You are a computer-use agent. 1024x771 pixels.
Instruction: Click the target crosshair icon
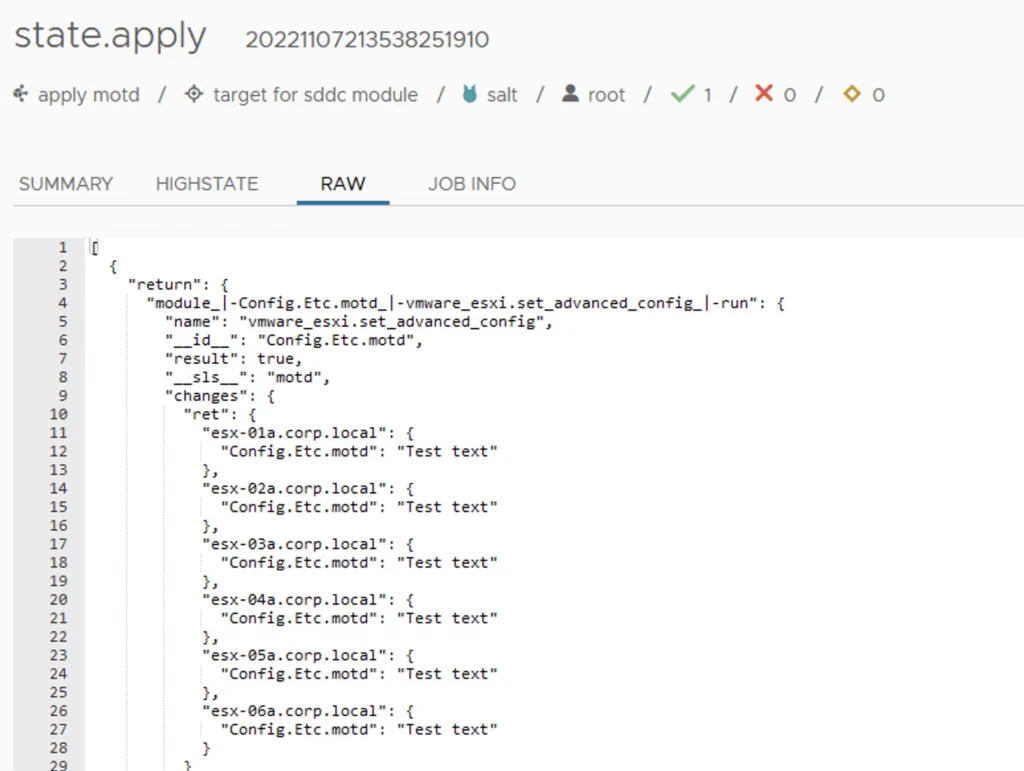pyautogui.click(x=194, y=94)
